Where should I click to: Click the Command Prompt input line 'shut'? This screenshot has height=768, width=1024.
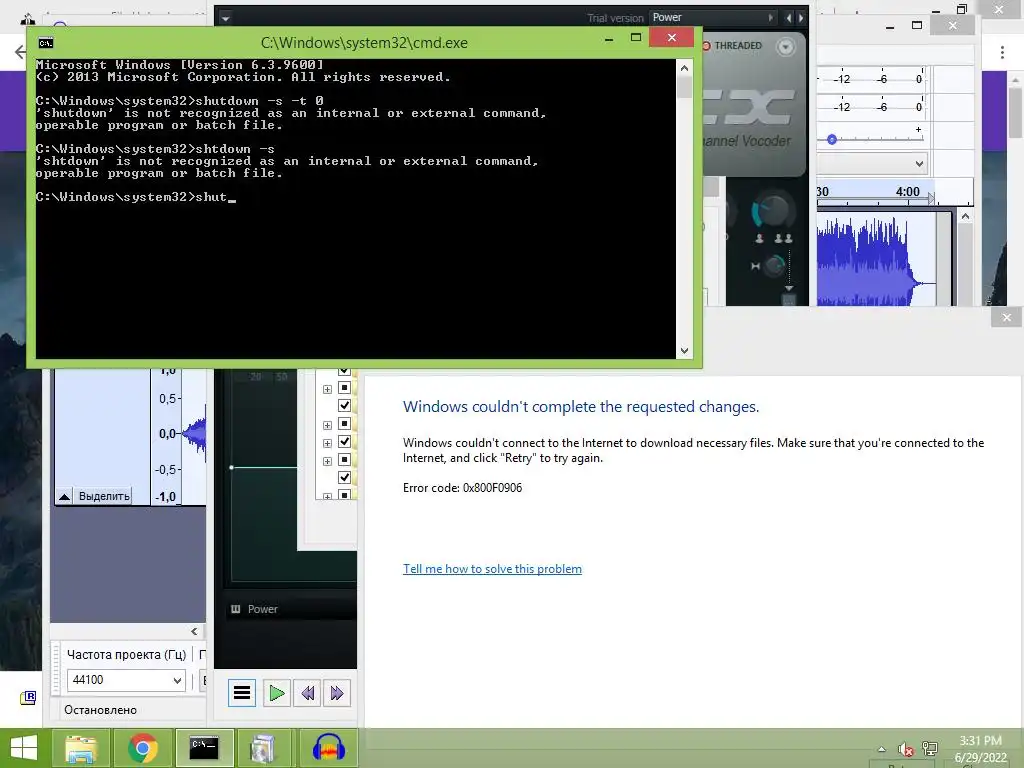point(135,197)
